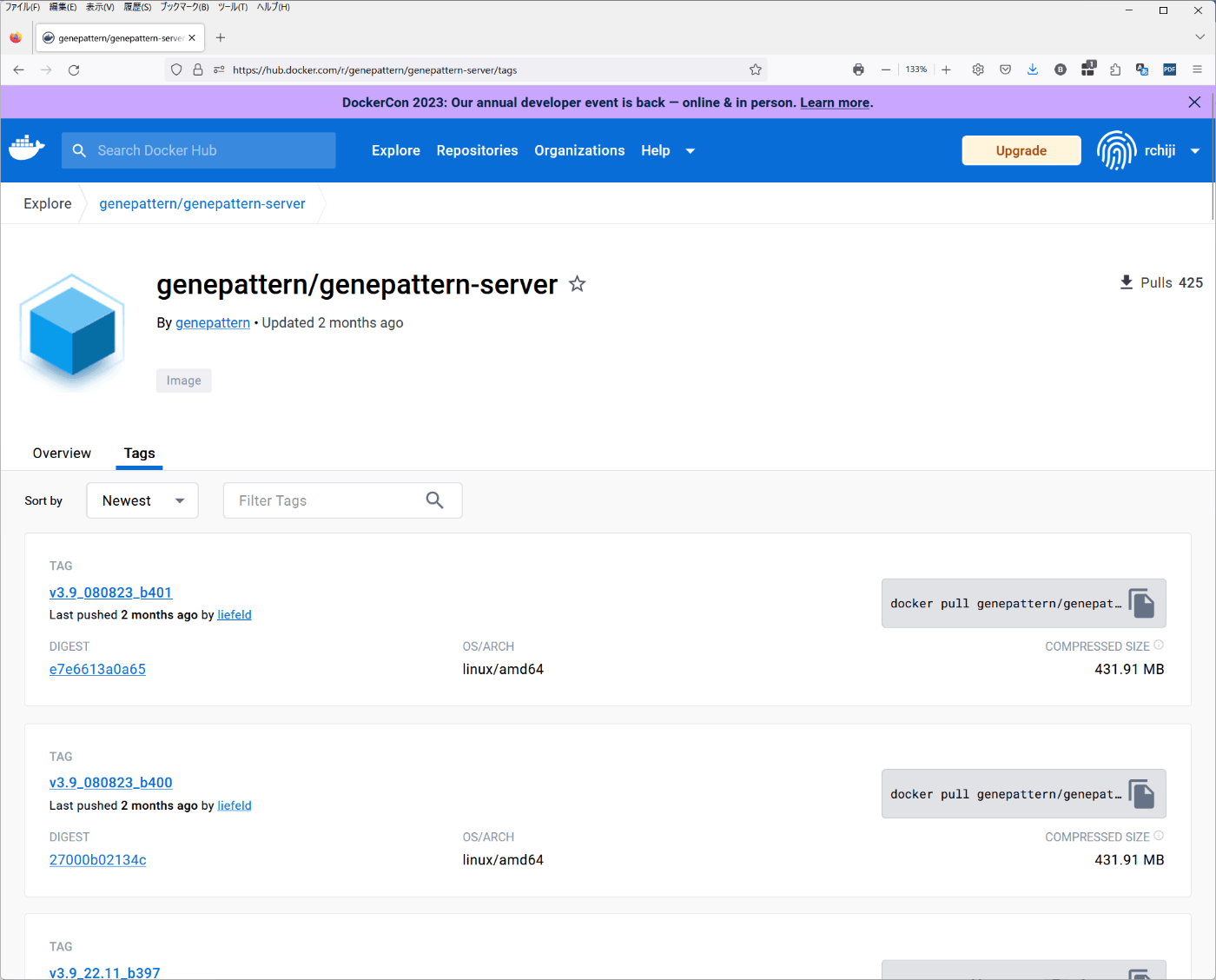Open tag v3.9_080823_b401
1216x980 pixels.
pyautogui.click(x=111, y=593)
